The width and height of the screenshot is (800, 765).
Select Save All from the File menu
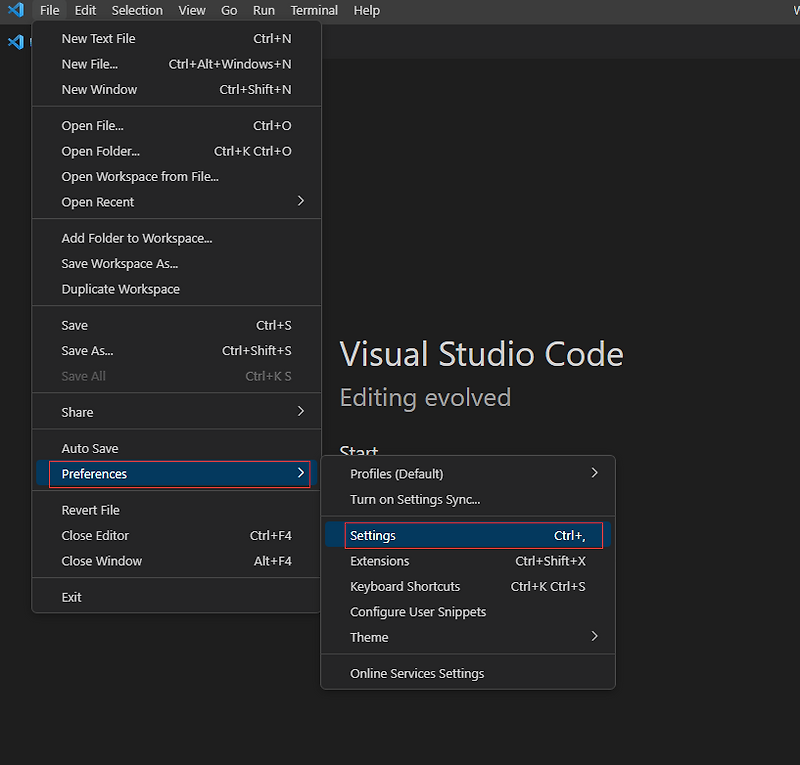[x=84, y=376]
